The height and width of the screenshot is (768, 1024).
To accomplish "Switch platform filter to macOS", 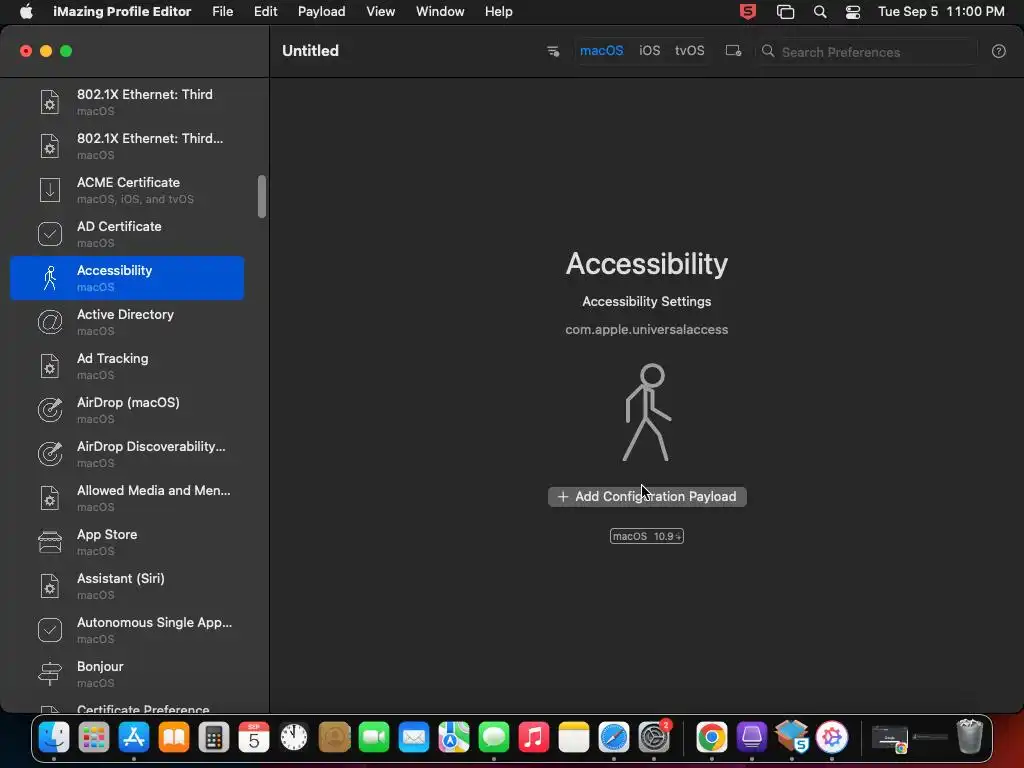I will [x=601, y=51].
